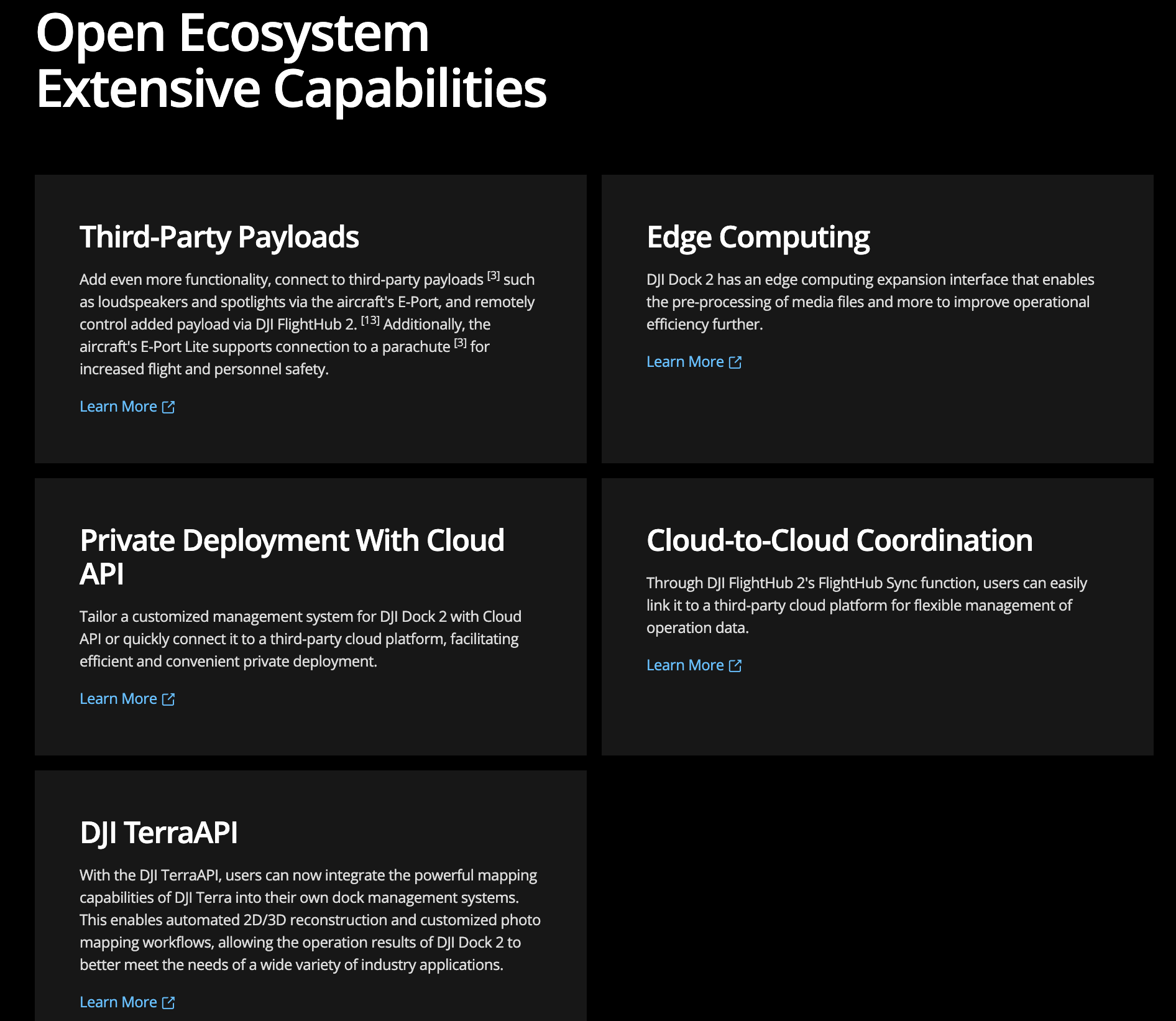Select the 'Cloud-to-Cloud Coordination' heading
Viewport: 1176px width, 1021px height.
pos(840,540)
